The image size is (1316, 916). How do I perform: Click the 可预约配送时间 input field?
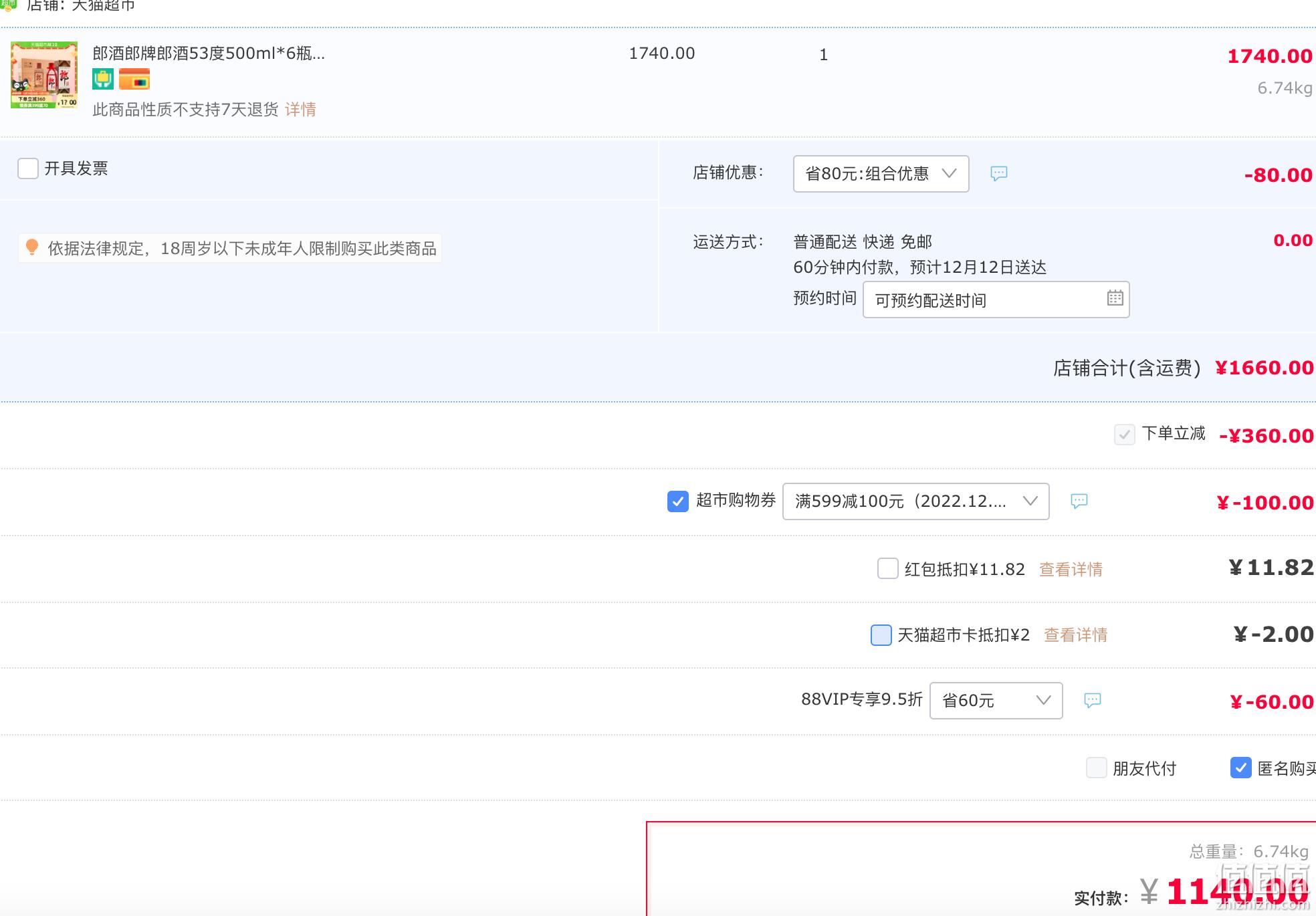996,300
